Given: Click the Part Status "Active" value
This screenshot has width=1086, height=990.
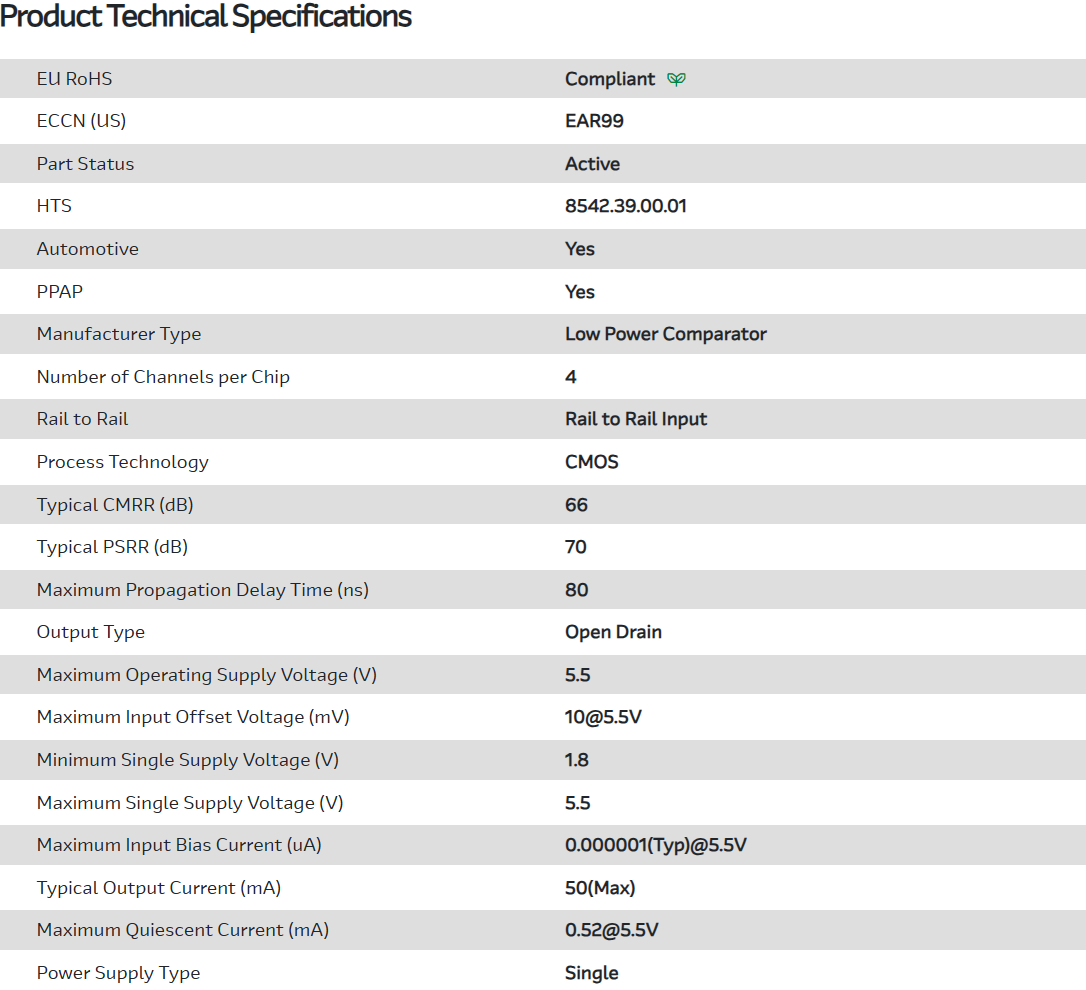Looking at the screenshot, I should pyautogui.click(x=592, y=164).
